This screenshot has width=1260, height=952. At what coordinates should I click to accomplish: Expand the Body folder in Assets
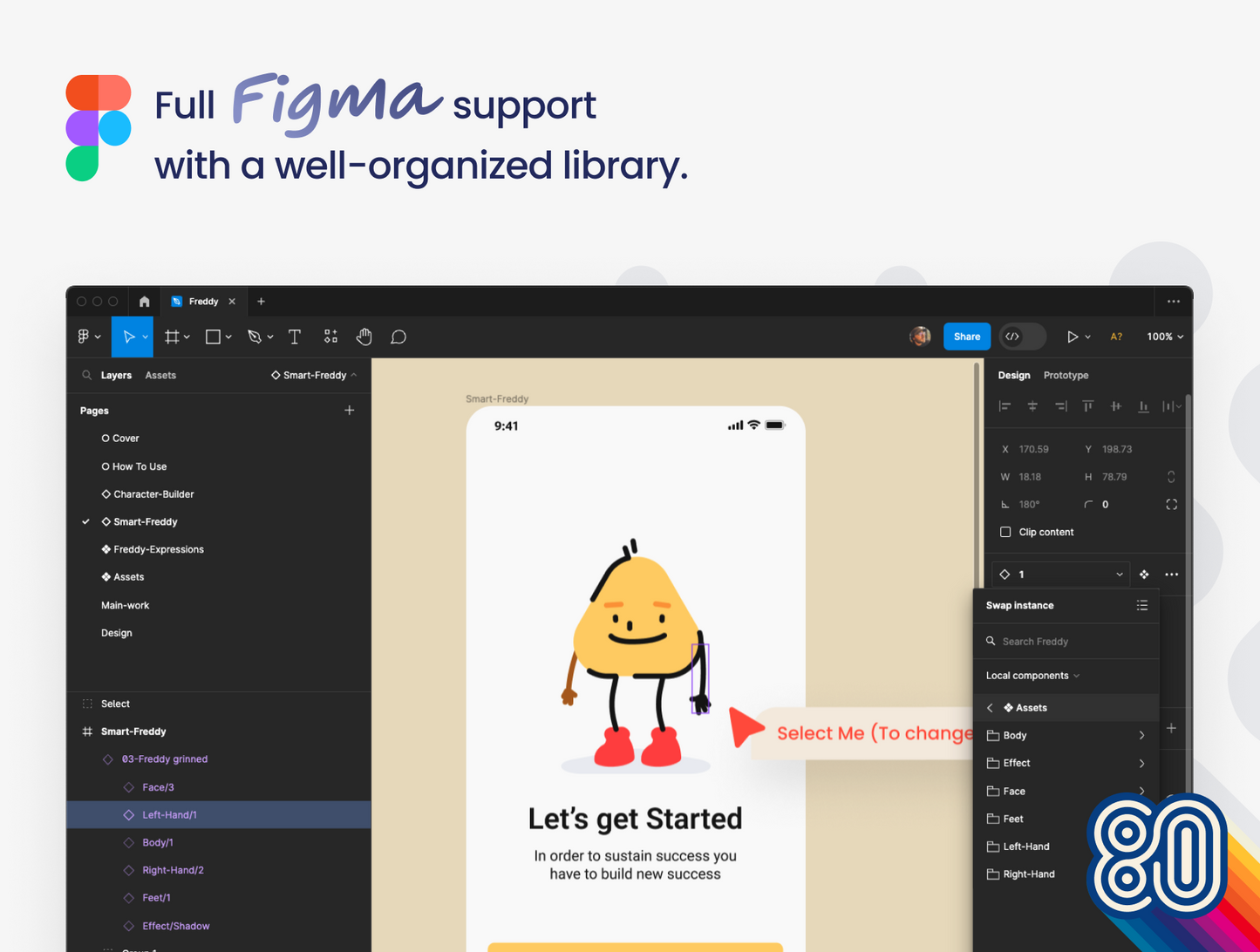pyautogui.click(x=1141, y=736)
